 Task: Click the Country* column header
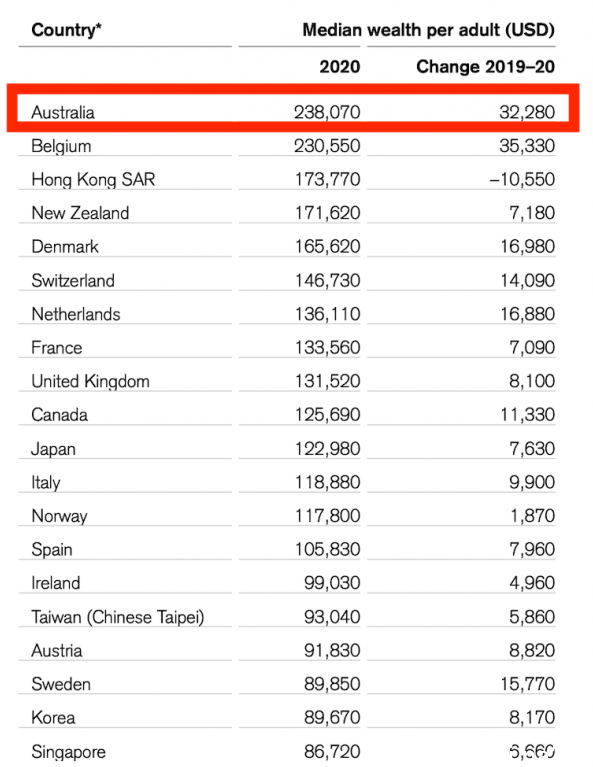click(66, 30)
